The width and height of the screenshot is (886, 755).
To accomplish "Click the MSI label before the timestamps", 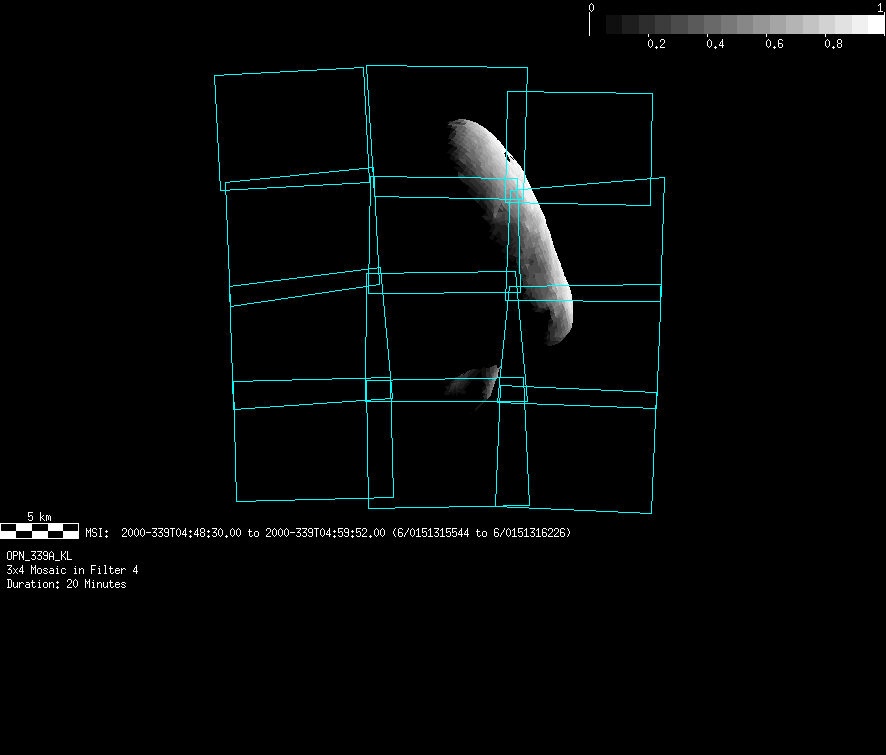I will [97, 533].
